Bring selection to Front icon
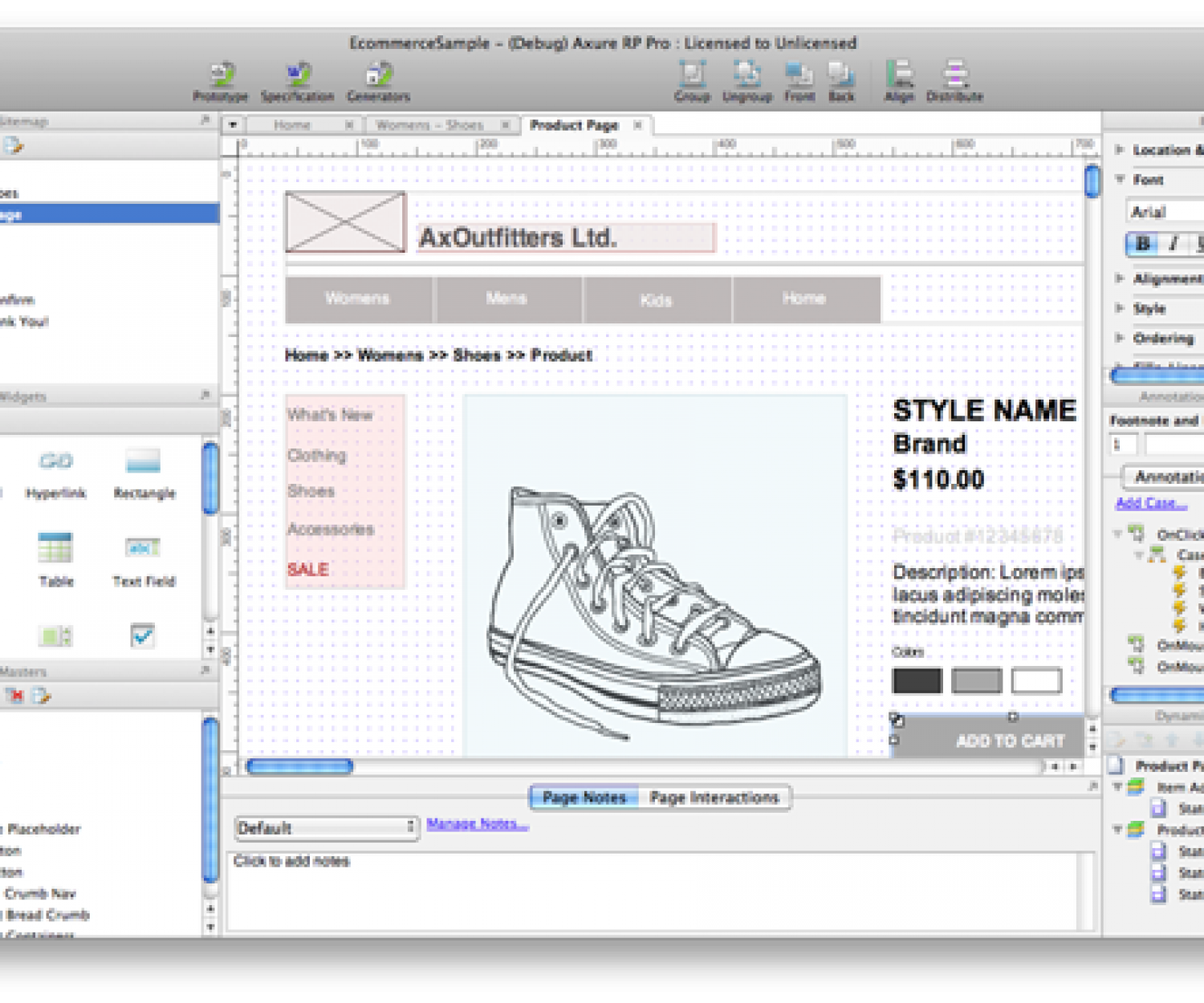The width and height of the screenshot is (1204, 1003). (799, 75)
